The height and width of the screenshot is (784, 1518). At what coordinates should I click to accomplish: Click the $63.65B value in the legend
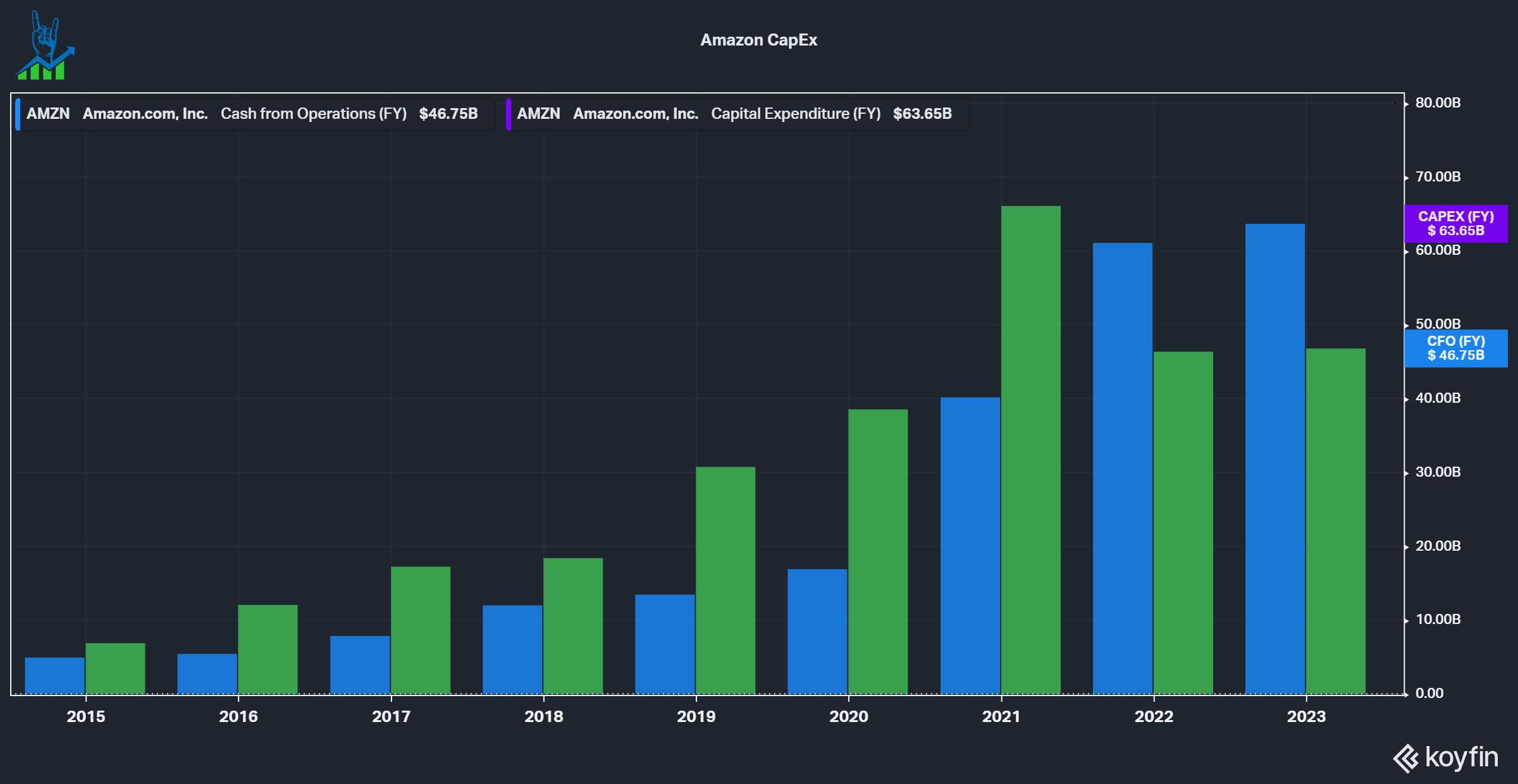click(922, 114)
